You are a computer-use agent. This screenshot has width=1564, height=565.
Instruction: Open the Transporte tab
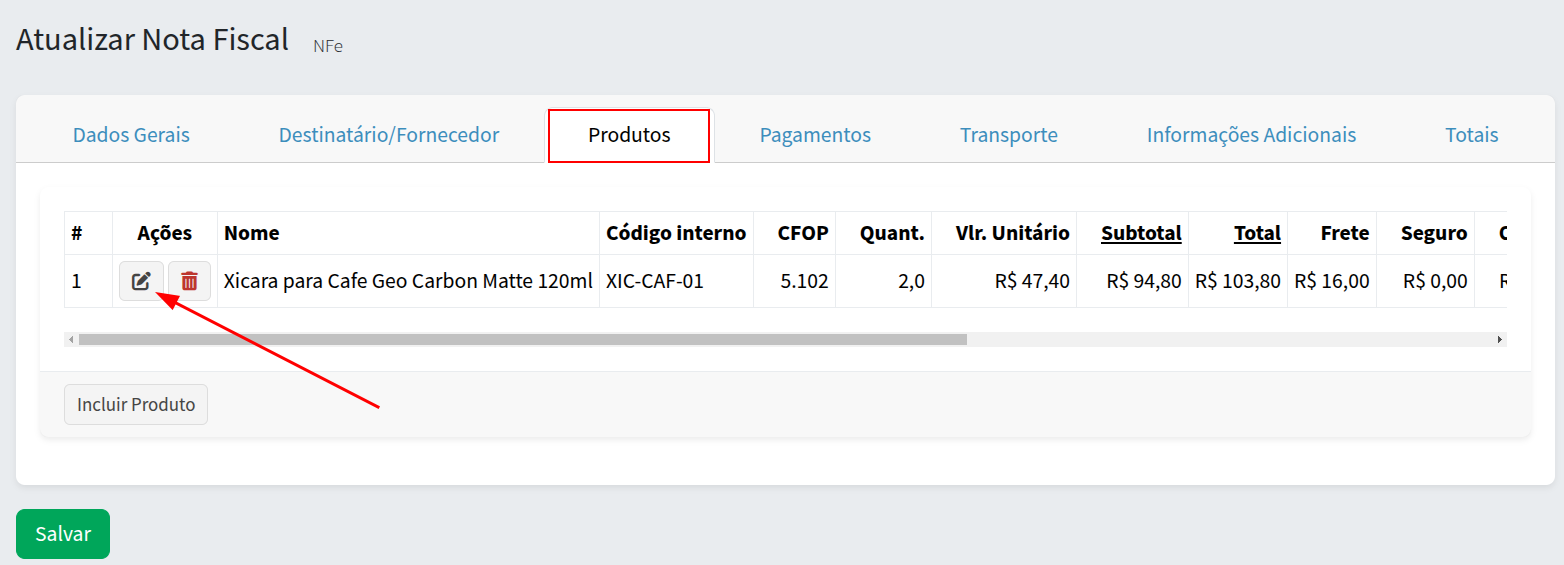point(1009,135)
